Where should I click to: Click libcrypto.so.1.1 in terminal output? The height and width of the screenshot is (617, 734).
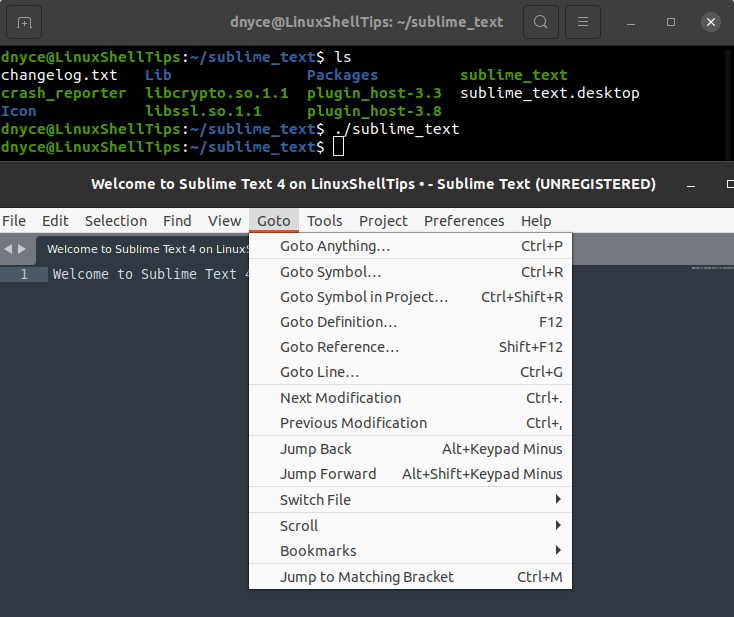click(217, 93)
